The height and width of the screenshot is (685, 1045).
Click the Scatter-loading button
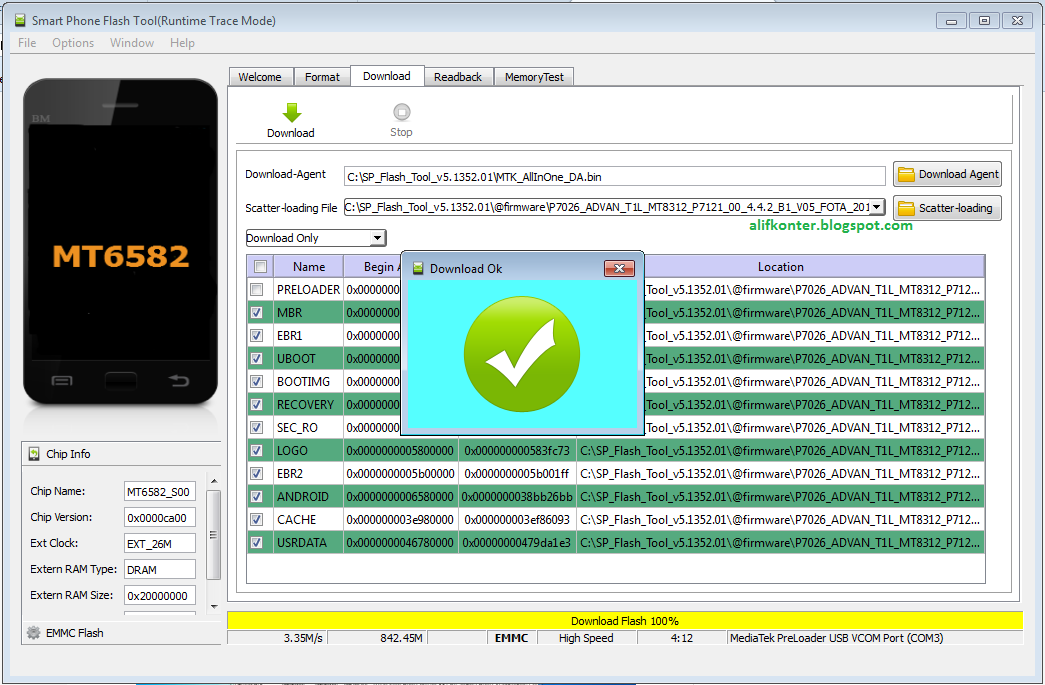pyautogui.click(x=946, y=207)
